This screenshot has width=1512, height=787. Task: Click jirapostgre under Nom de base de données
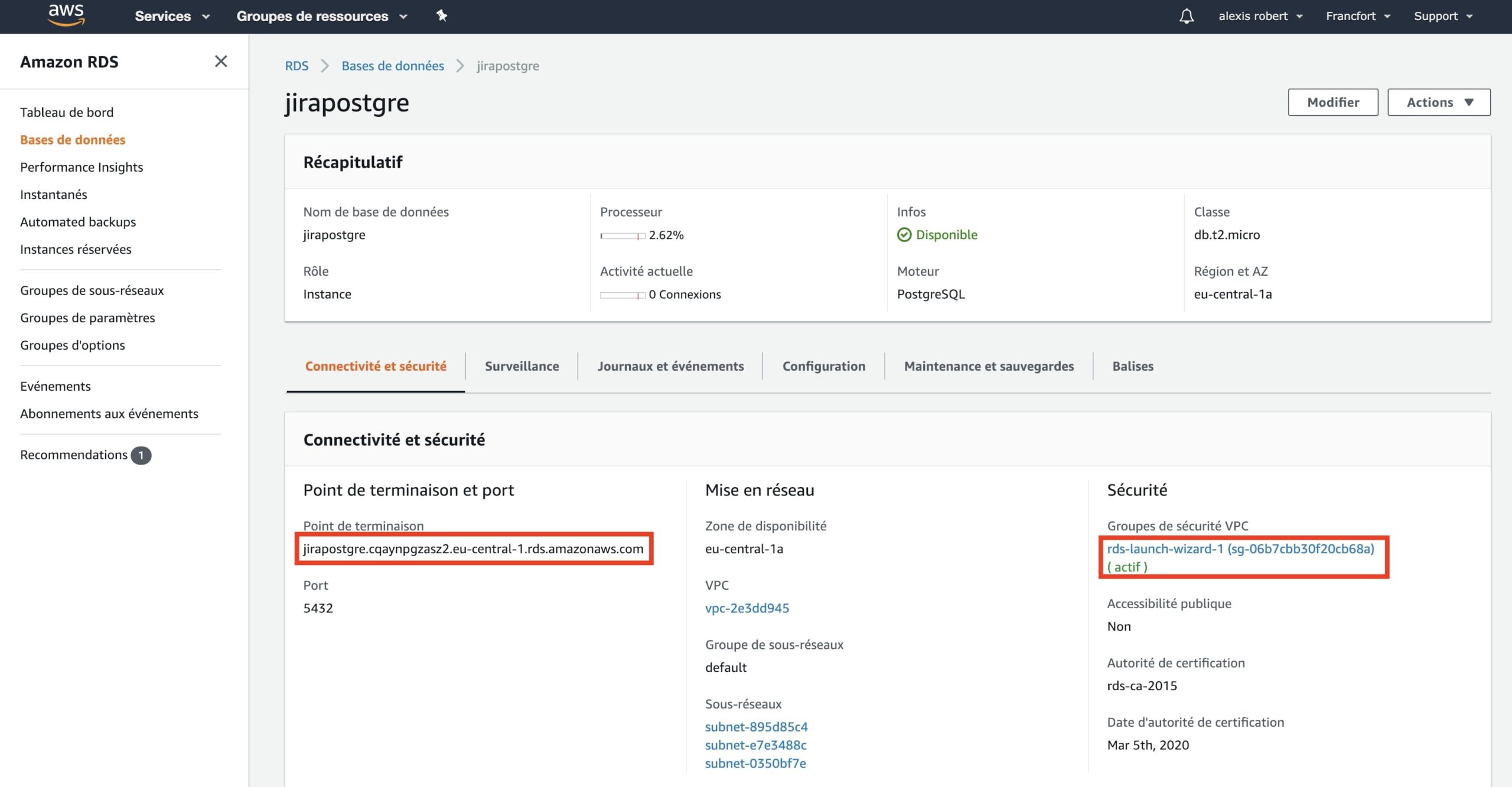pyautogui.click(x=334, y=235)
